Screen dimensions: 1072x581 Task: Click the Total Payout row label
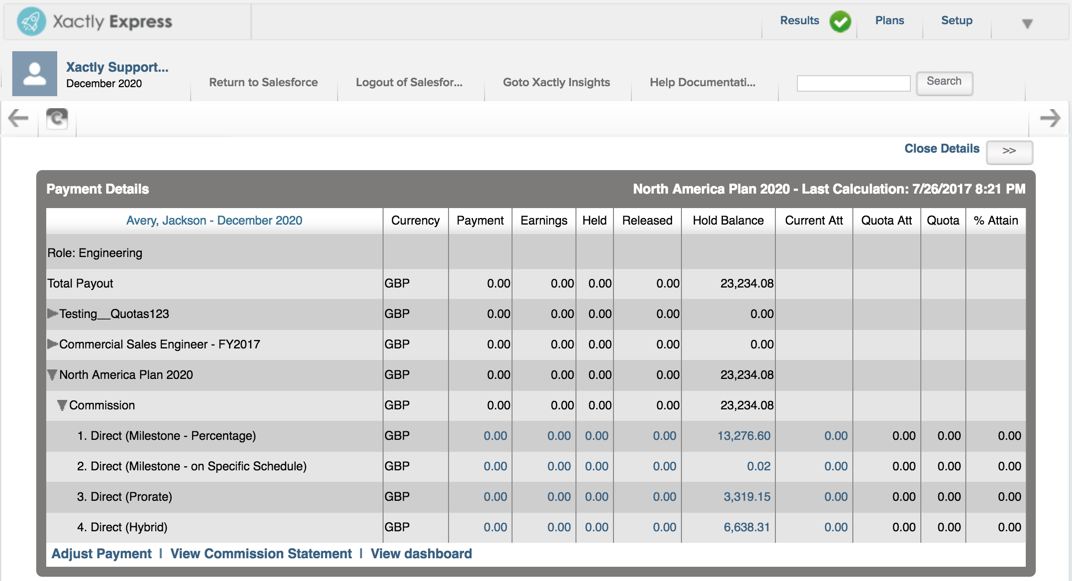80,283
